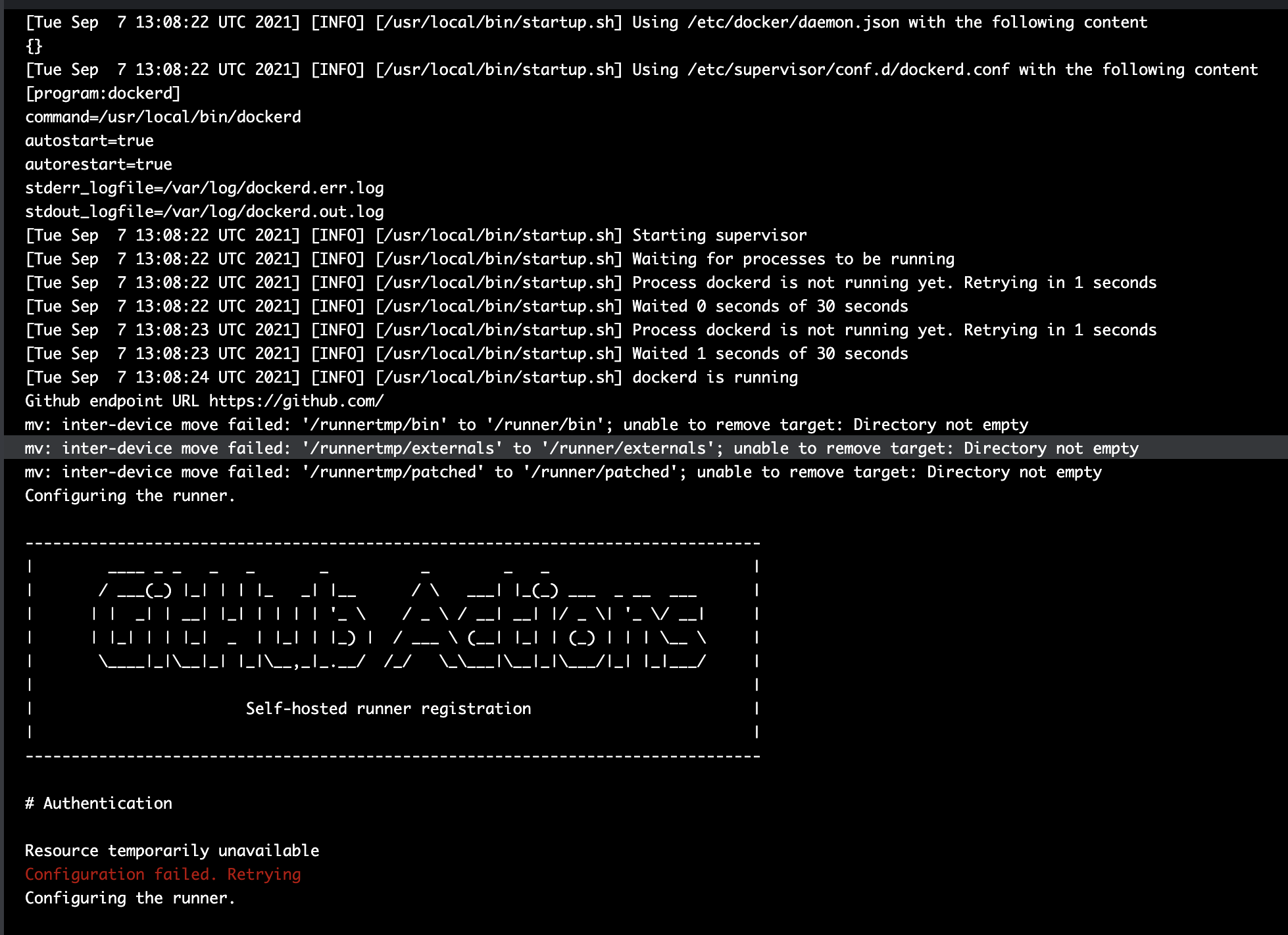Image resolution: width=1288 pixels, height=935 pixels.
Task: Select the autostart=true setting line
Action: pyautogui.click(x=89, y=140)
